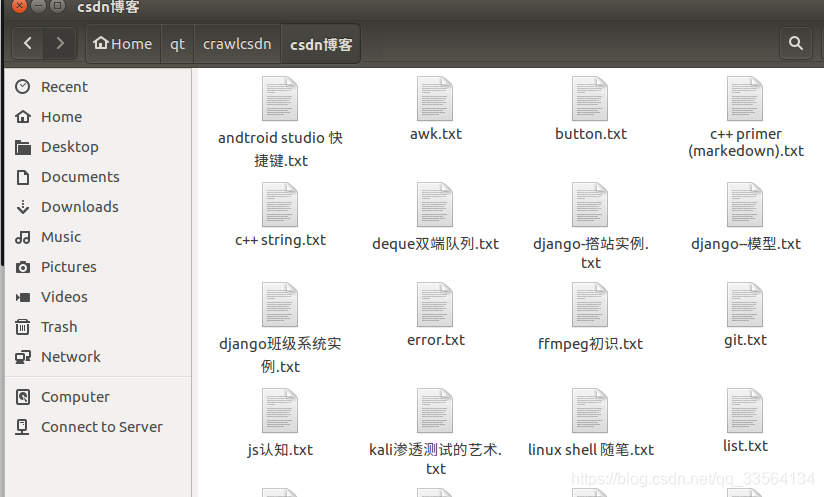Select the linux shell 随笔.txt label

point(591,450)
